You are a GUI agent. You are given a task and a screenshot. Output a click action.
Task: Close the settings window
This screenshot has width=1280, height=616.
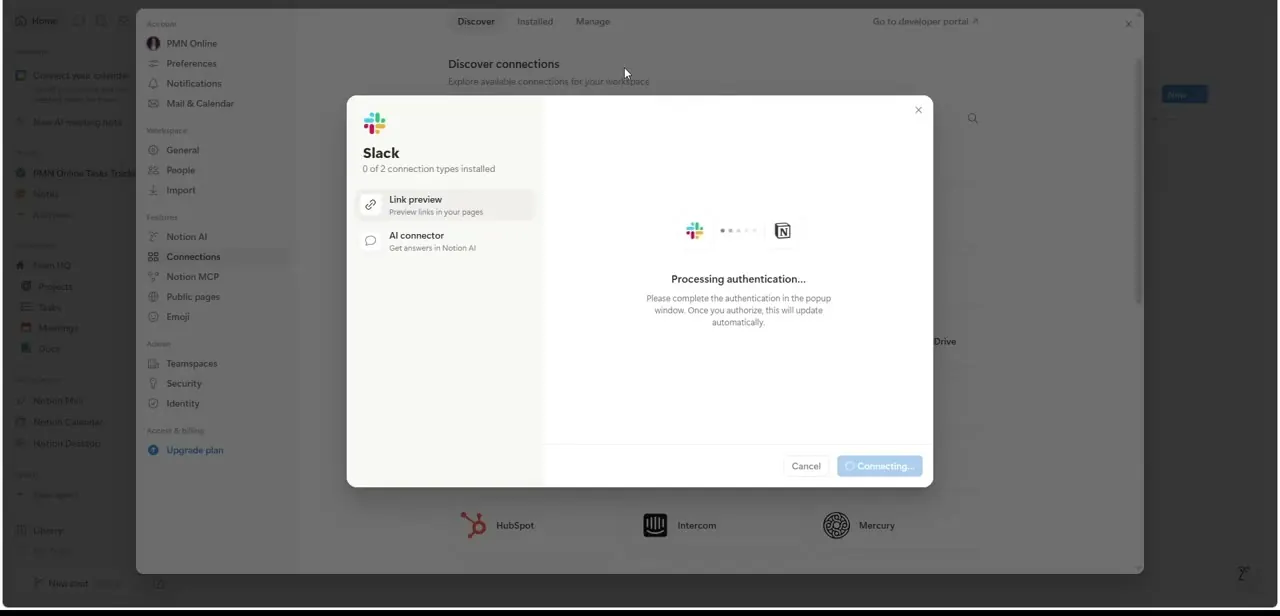(x=1129, y=24)
